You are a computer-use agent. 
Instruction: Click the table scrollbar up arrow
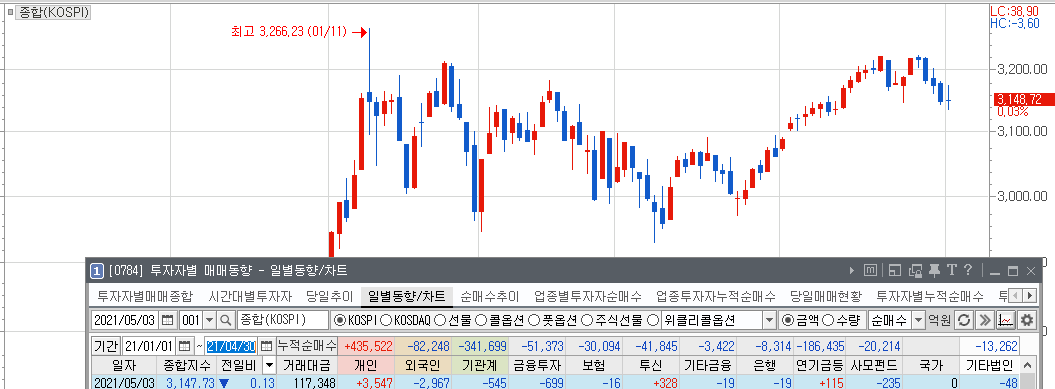[1028, 365]
